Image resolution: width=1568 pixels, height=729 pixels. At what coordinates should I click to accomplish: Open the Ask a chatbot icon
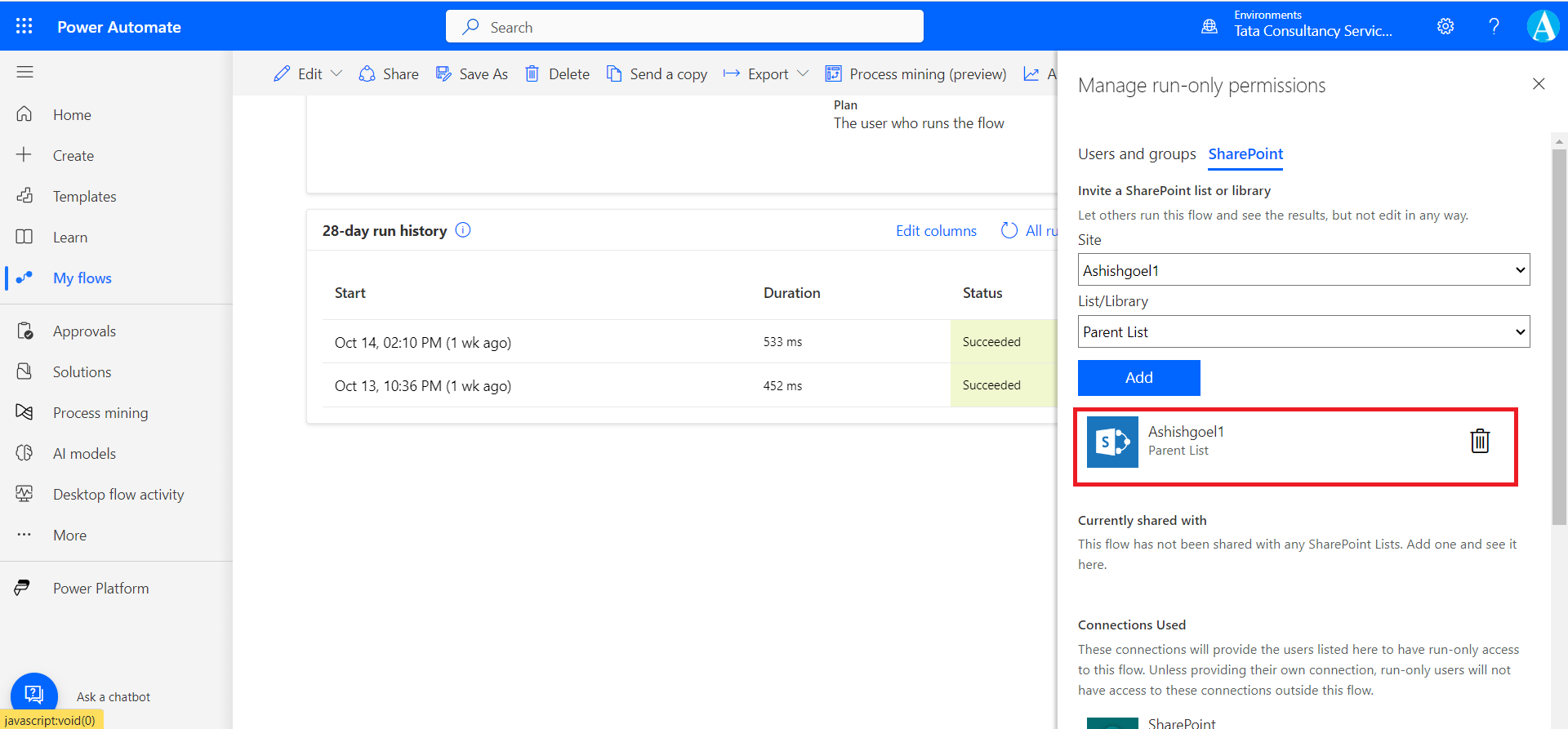[x=33, y=695]
